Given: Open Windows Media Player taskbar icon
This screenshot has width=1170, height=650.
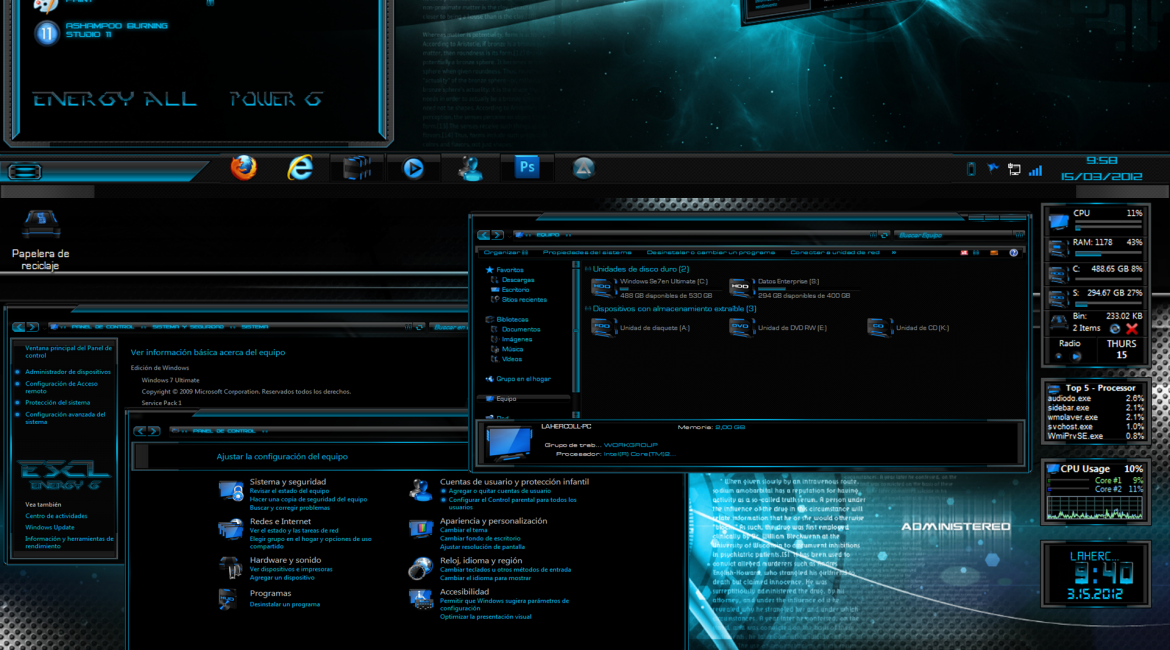Looking at the screenshot, I should (x=413, y=169).
